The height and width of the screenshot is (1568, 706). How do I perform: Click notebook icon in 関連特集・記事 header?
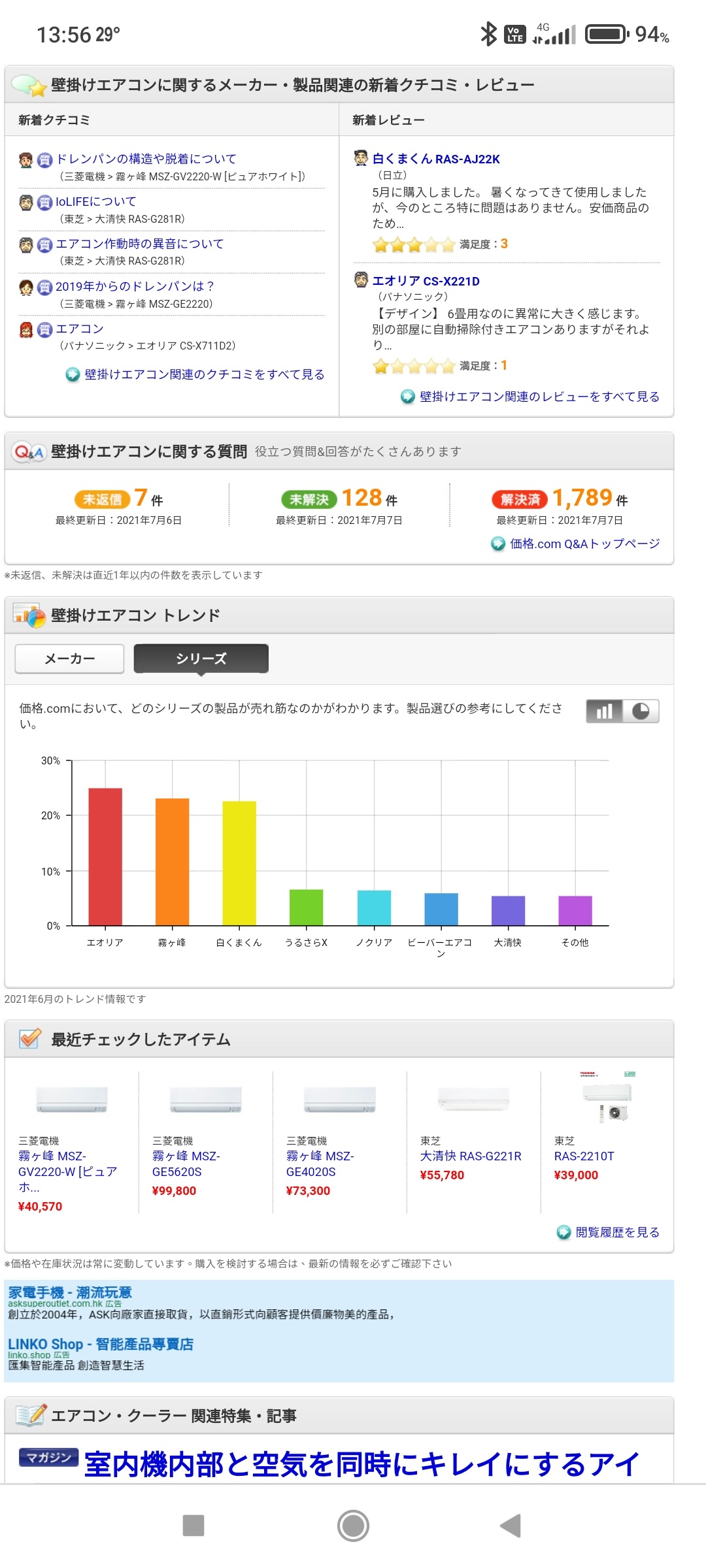pos(31,1415)
